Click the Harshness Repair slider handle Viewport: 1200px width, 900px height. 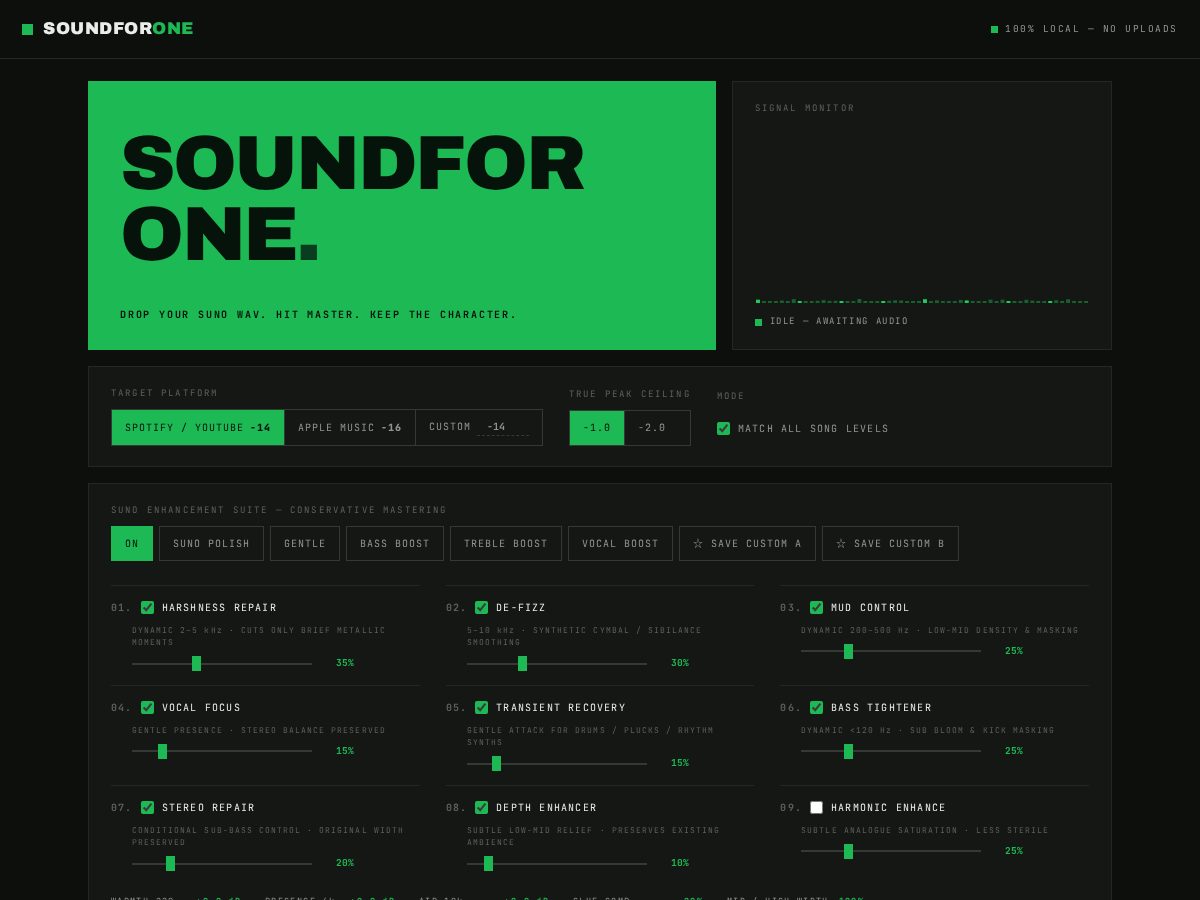(x=196, y=663)
